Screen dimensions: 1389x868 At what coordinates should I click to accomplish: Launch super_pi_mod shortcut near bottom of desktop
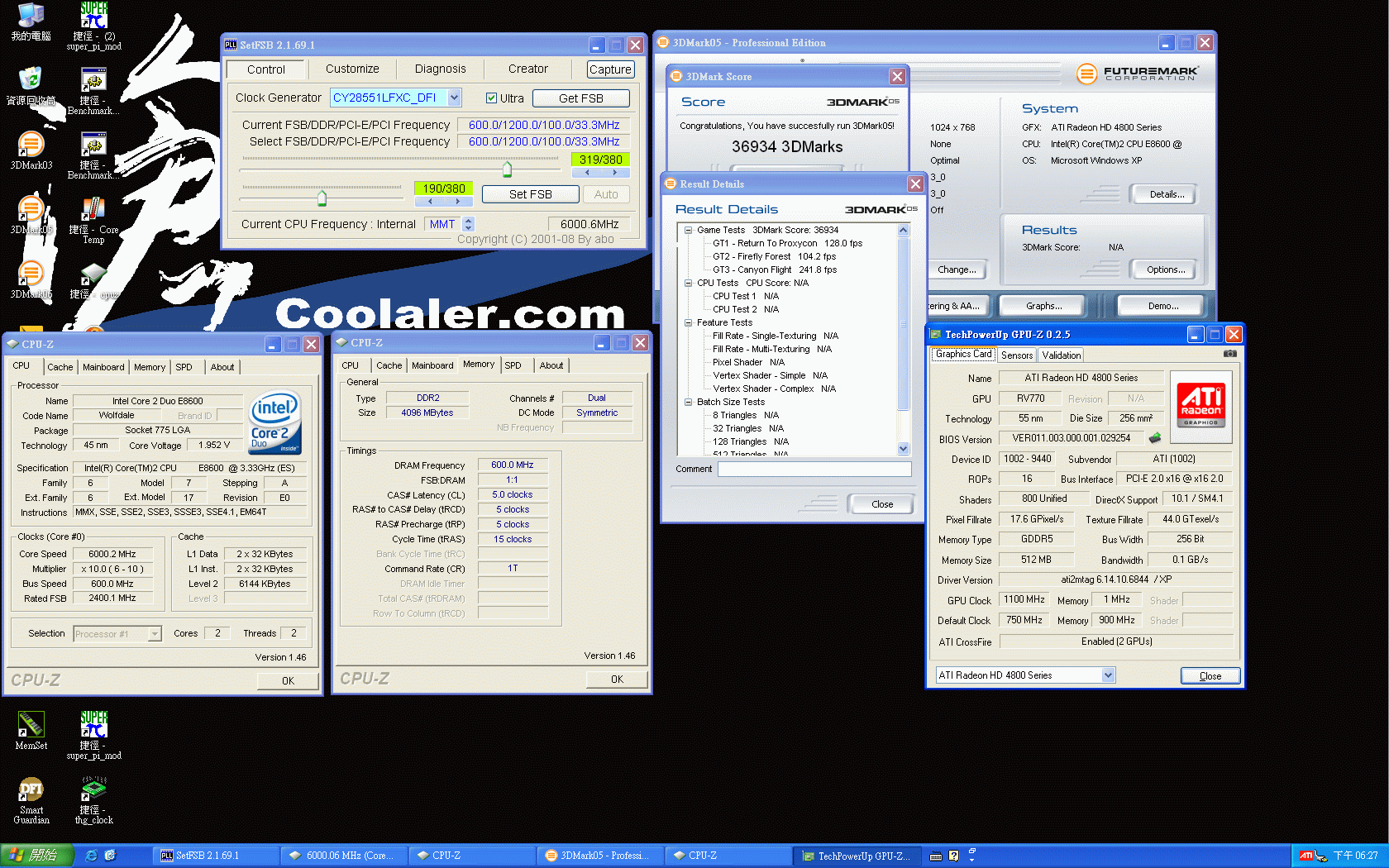point(93,735)
